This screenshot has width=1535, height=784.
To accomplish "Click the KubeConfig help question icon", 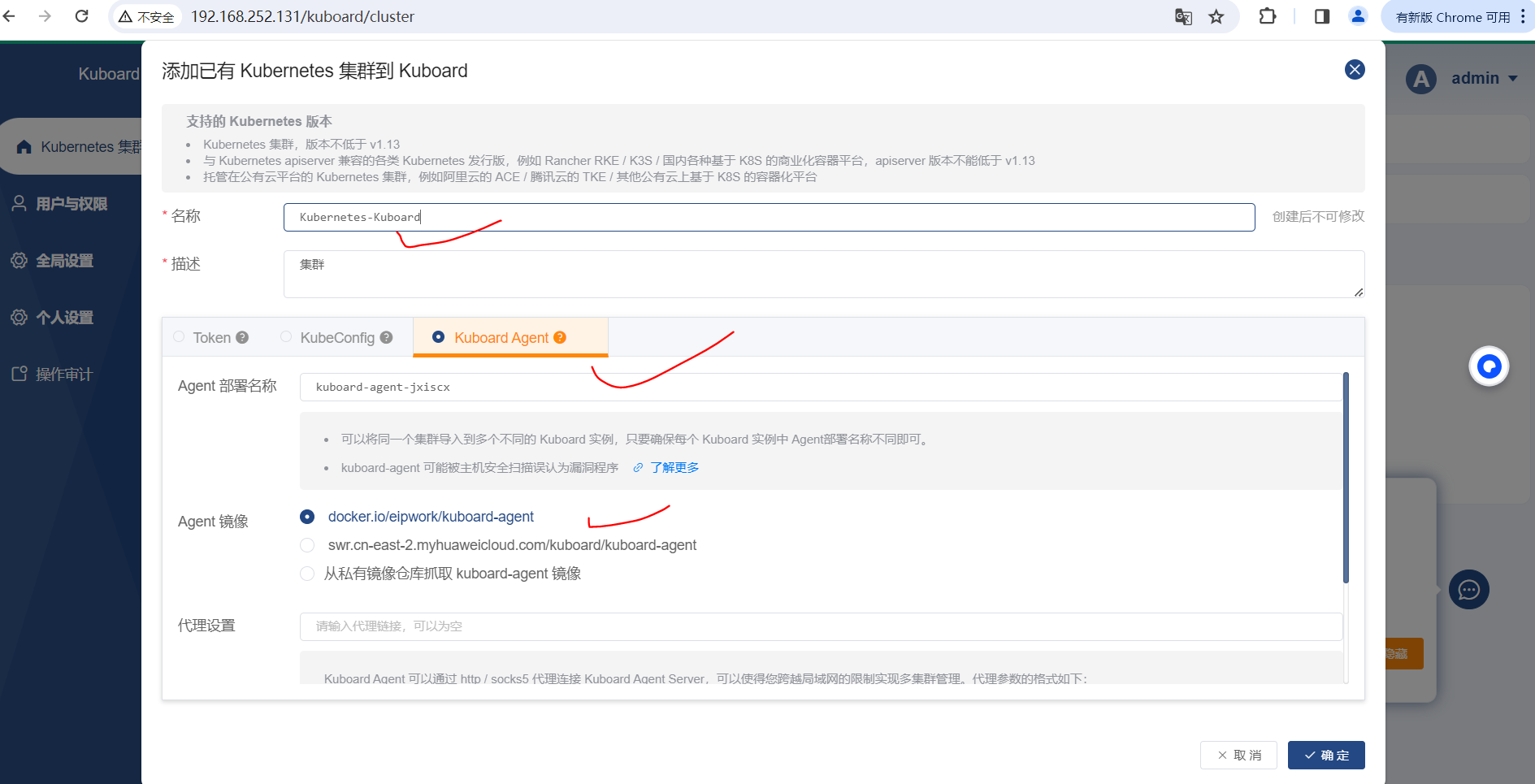I will click(386, 337).
